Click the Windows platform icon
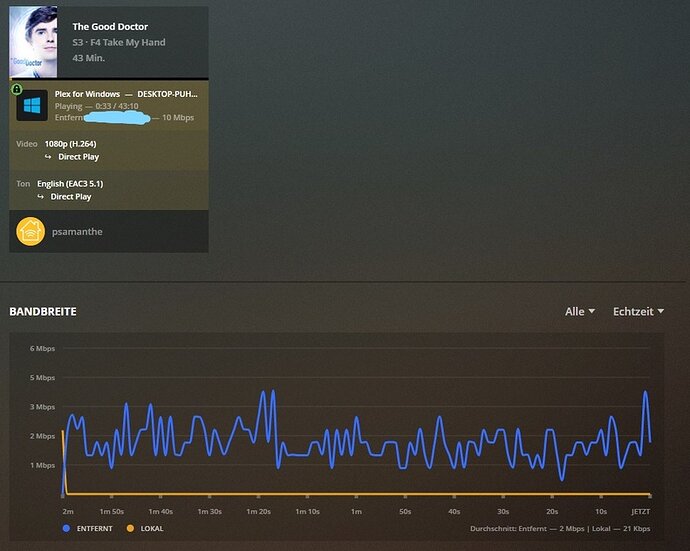 32,106
